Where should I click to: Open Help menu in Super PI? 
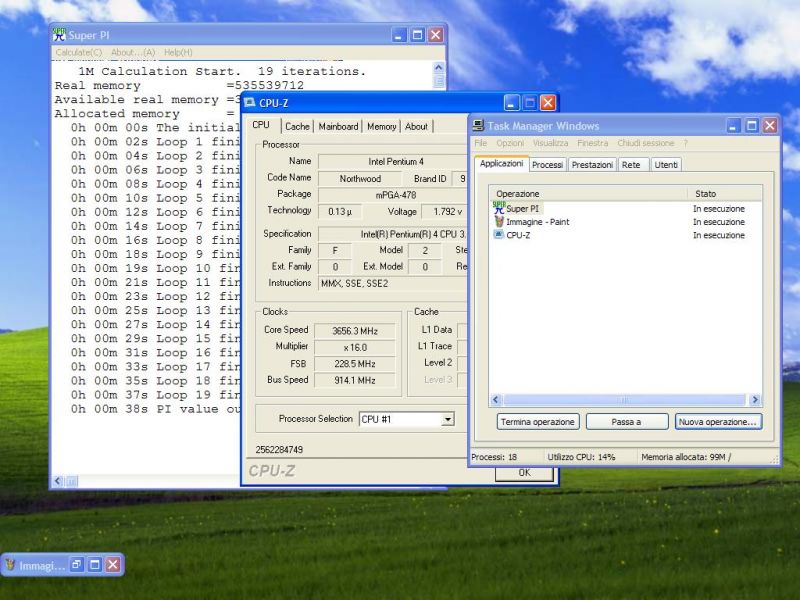178,52
